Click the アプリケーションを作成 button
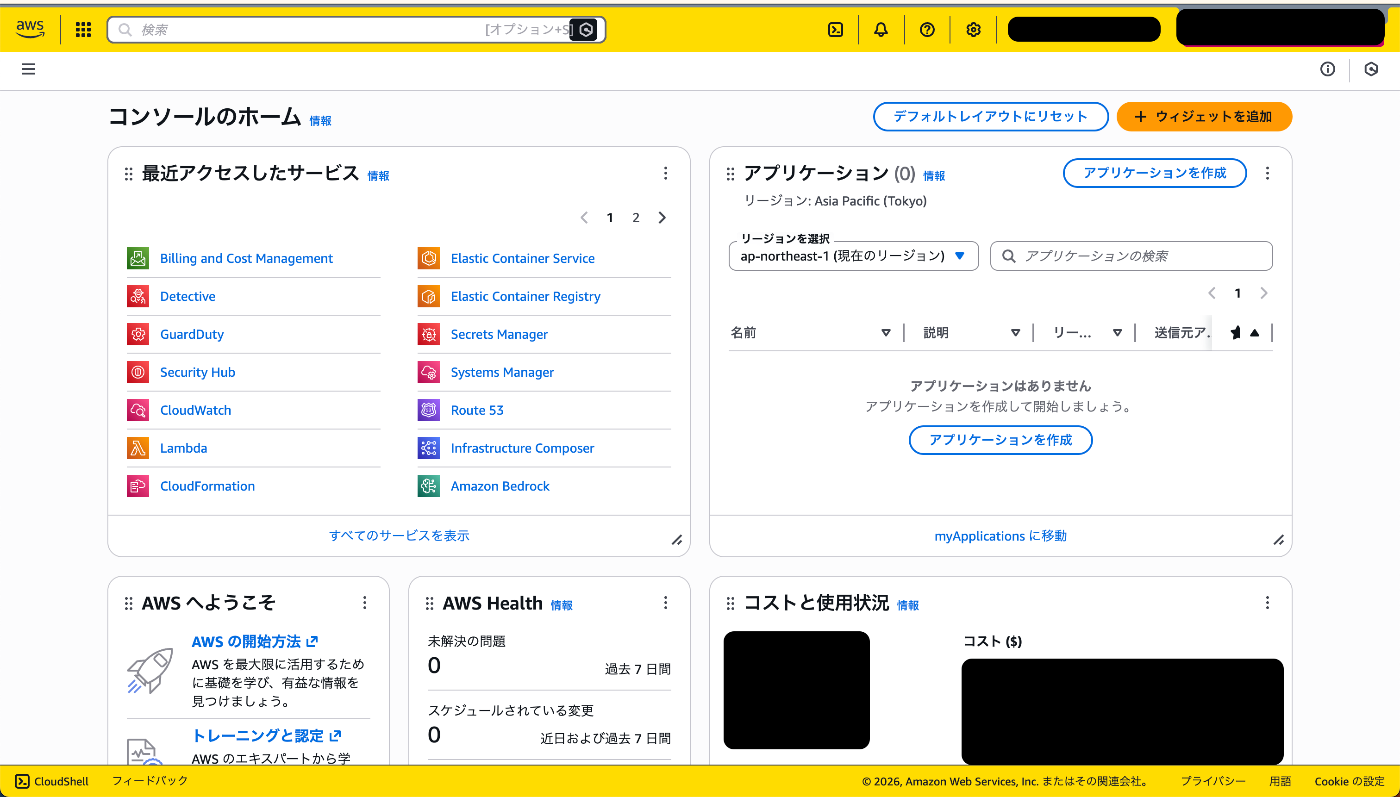The height and width of the screenshot is (797, 1400). pyautogui.click(x=1155, y=173)
